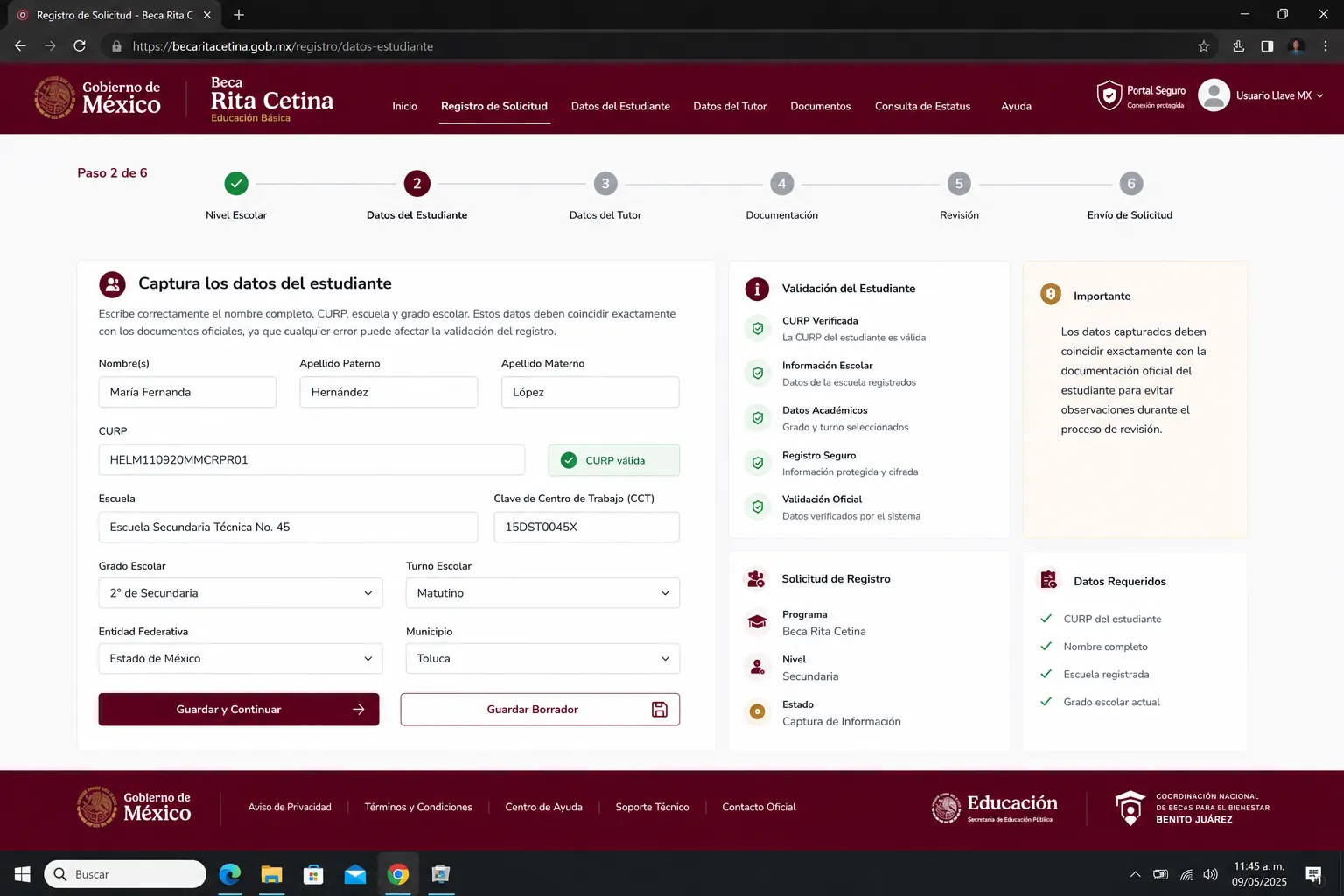1344x896 pixels.
Task: Open File Explorer from the taskbar
Action: 271,874
